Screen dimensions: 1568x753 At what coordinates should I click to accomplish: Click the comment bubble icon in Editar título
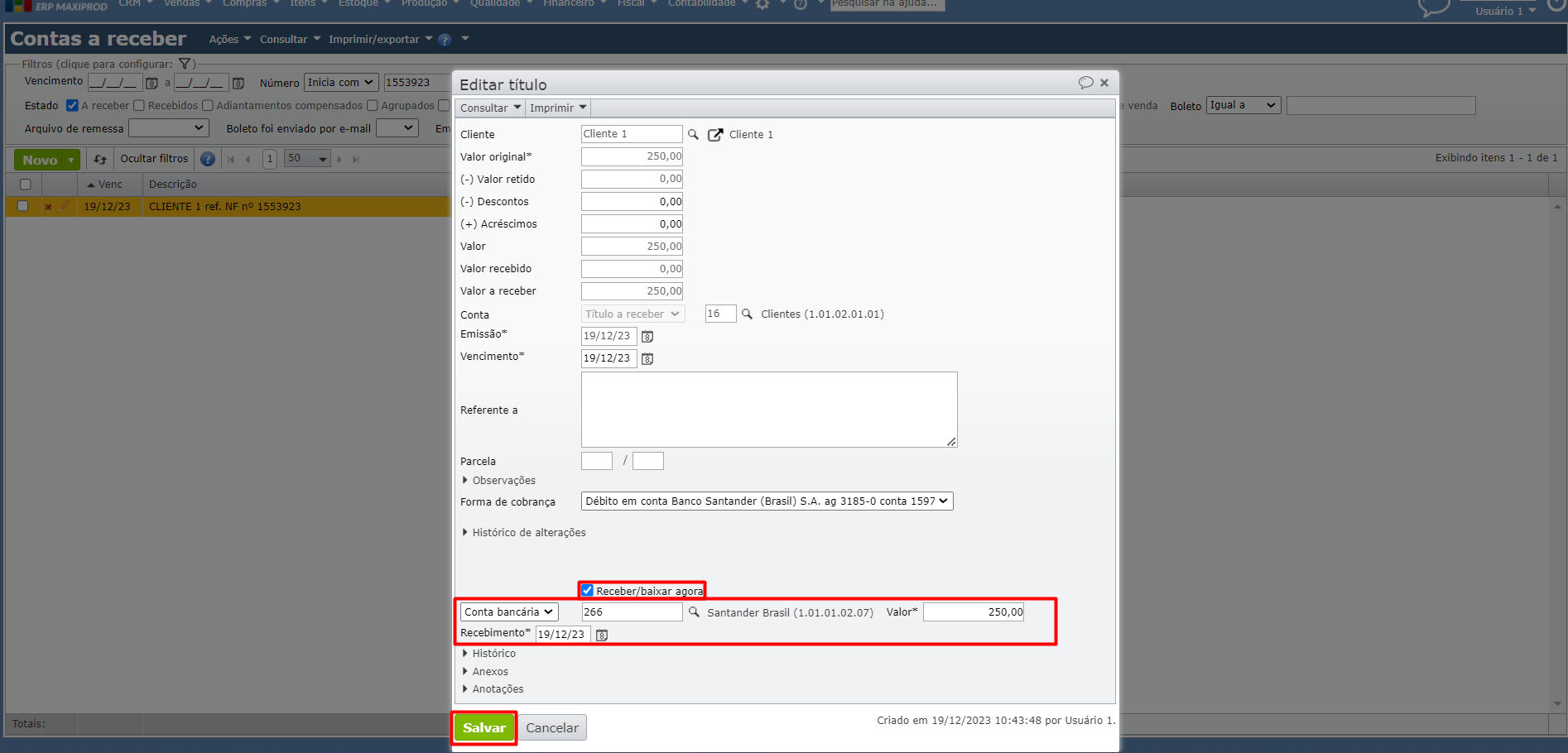coord(1085,83)
